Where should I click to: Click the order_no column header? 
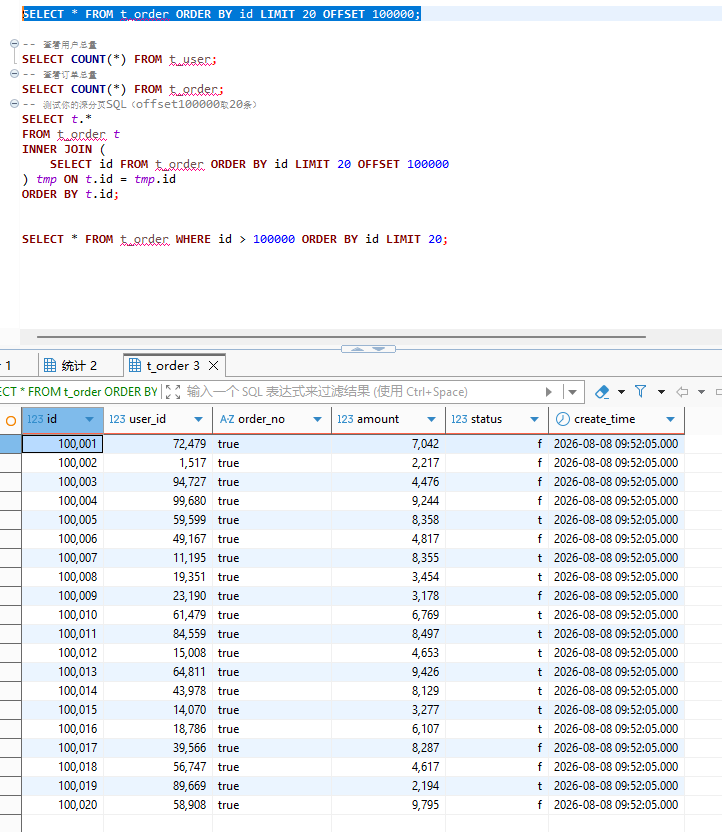[272, 419]
